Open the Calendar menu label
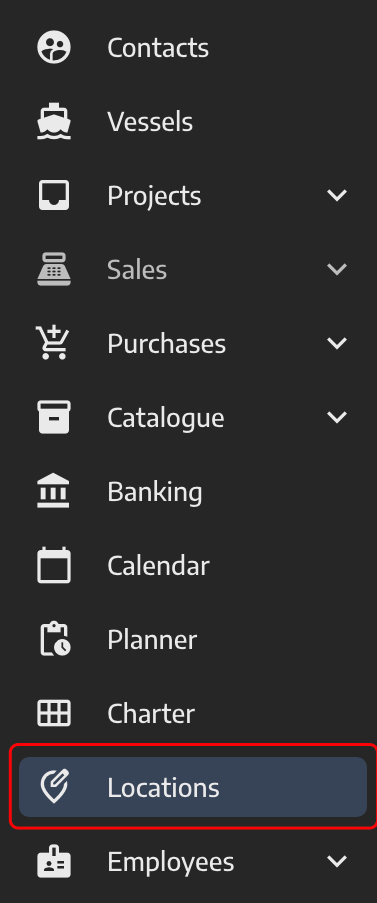Image resolution: width=377 pixels, height=903 pixels. click(x=158, y=566)
